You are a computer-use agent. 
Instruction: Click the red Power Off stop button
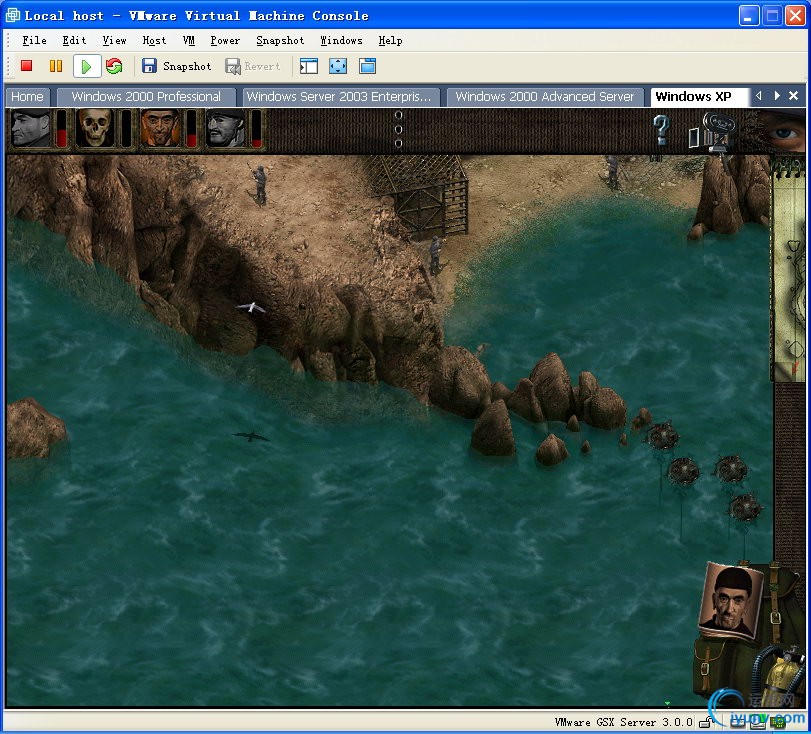click(26, 66)
